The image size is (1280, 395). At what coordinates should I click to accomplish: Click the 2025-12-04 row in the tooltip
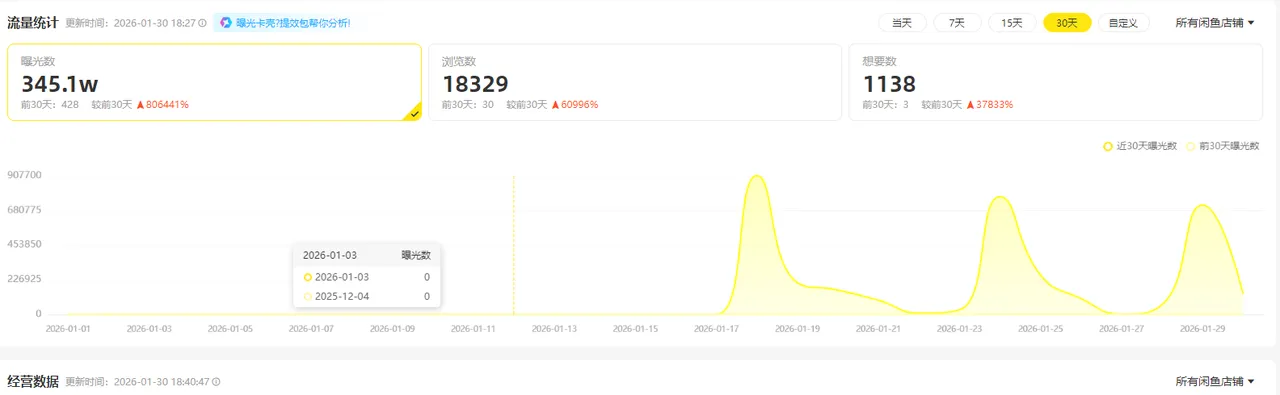[x=367, y=296]
